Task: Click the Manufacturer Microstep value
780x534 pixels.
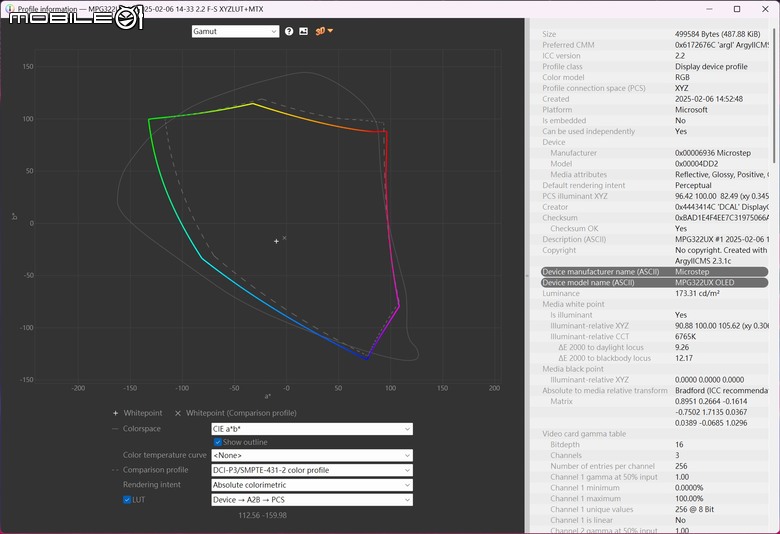Action: 713,153
